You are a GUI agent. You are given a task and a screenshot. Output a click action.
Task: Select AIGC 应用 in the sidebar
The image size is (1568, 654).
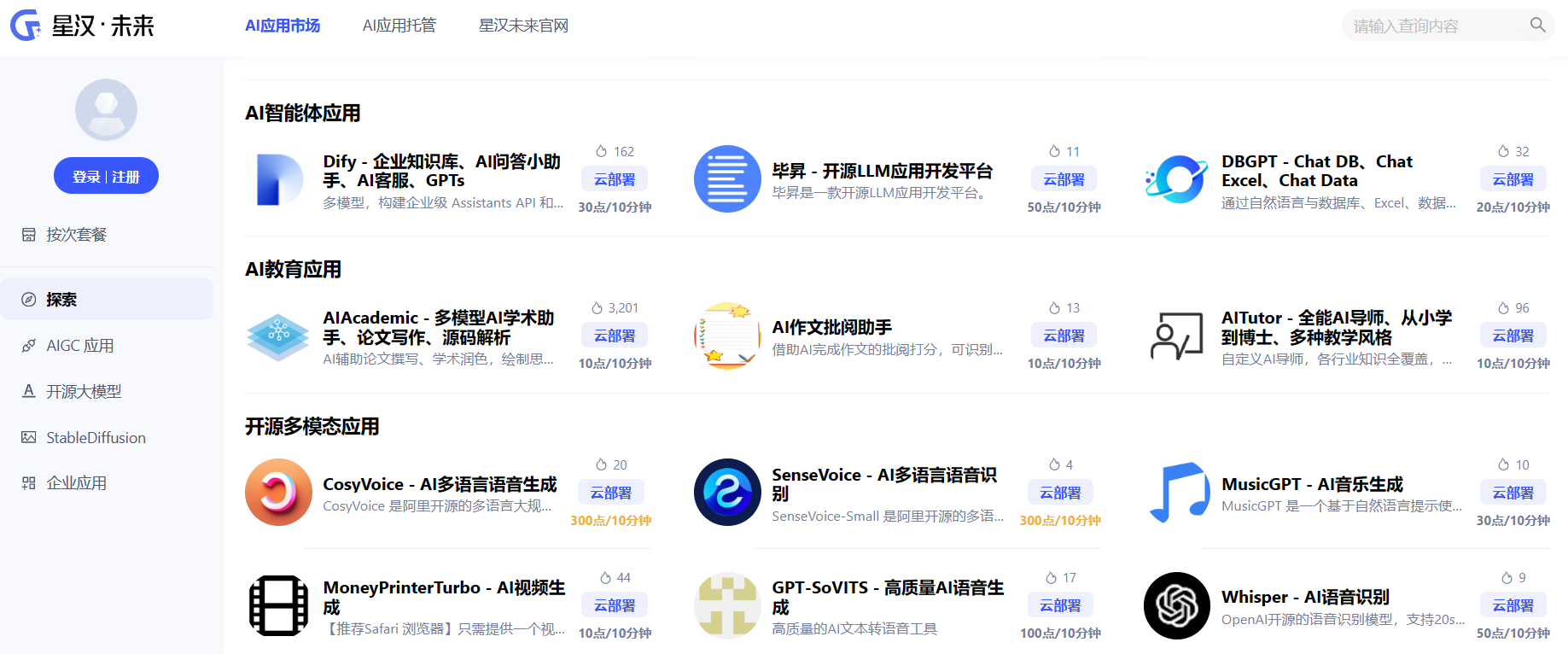tap(79, 346)
